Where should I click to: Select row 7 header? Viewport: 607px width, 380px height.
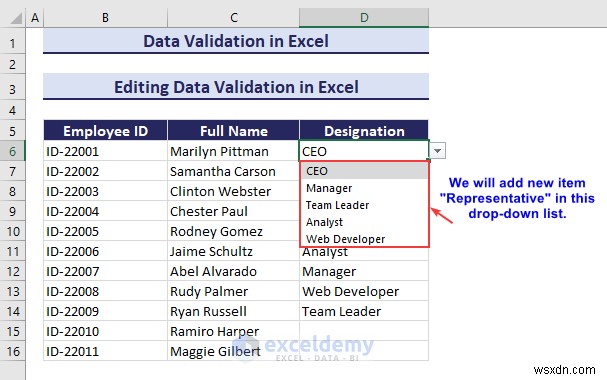pos(12,171)
